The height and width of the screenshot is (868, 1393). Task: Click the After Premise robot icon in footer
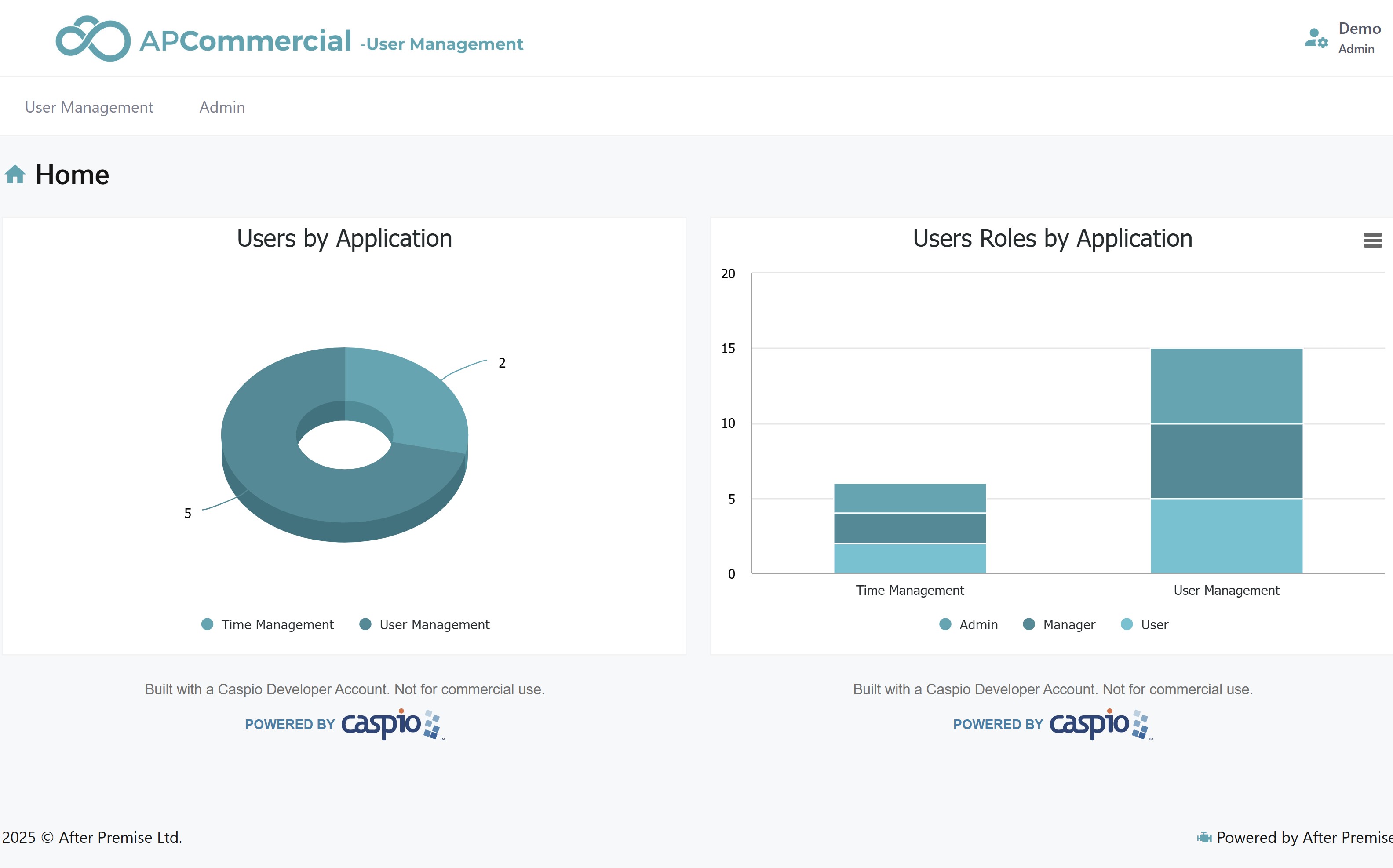(x=1205, y=838)
